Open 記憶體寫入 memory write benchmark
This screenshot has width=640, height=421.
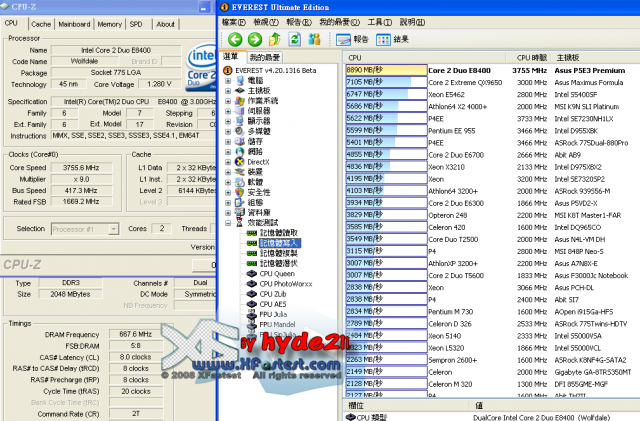pyautogui.click(x=280, y=243)
